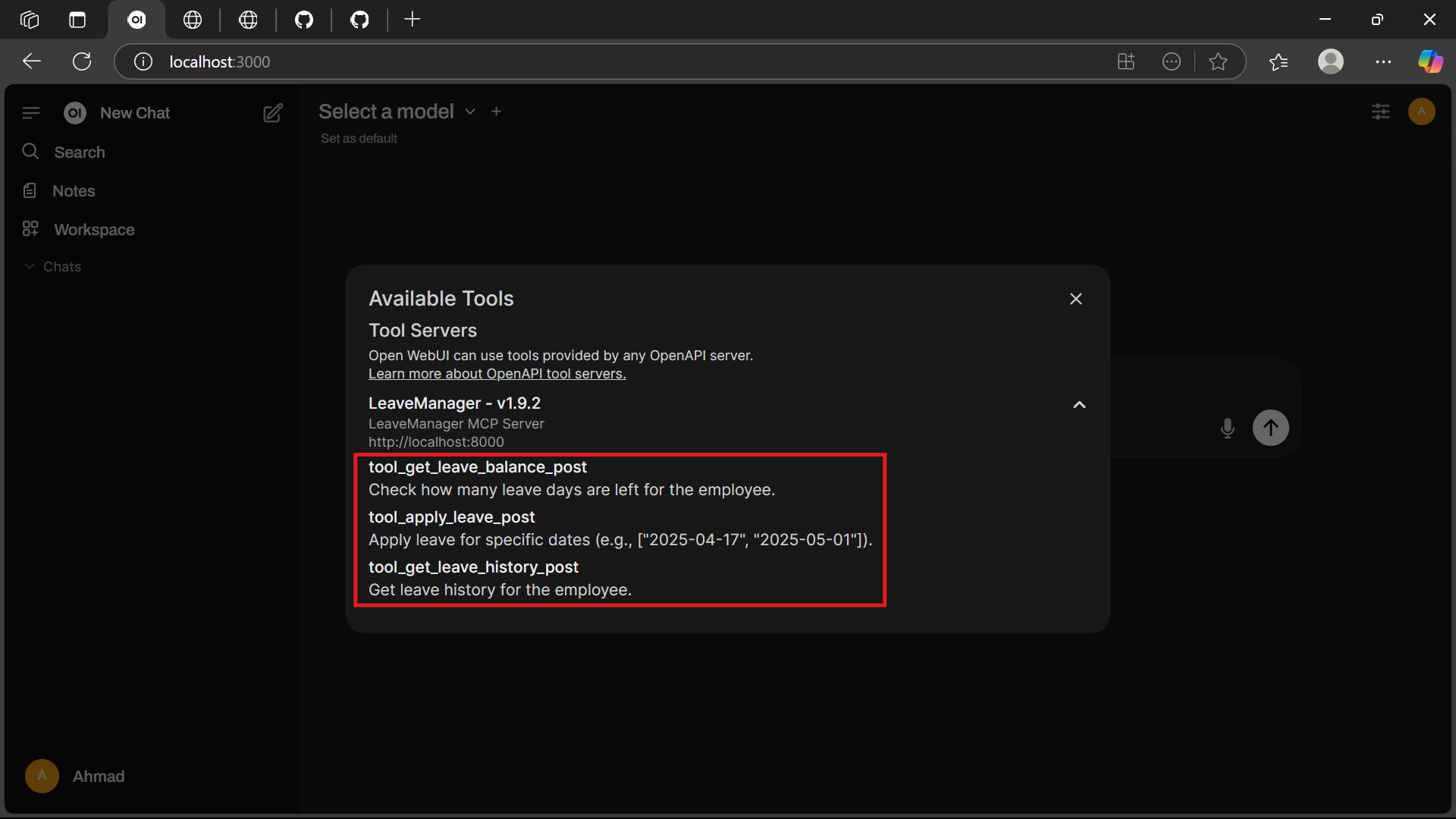Open Learn more about OpenAPI link
The image size is (1456, 819).
[x=497, y=374]
